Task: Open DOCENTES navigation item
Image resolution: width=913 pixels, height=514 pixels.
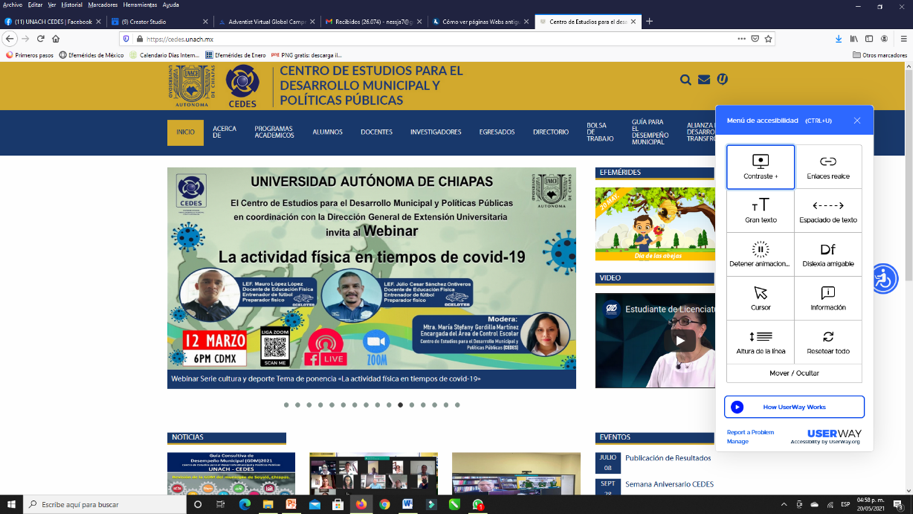Action: coord(376,132)
